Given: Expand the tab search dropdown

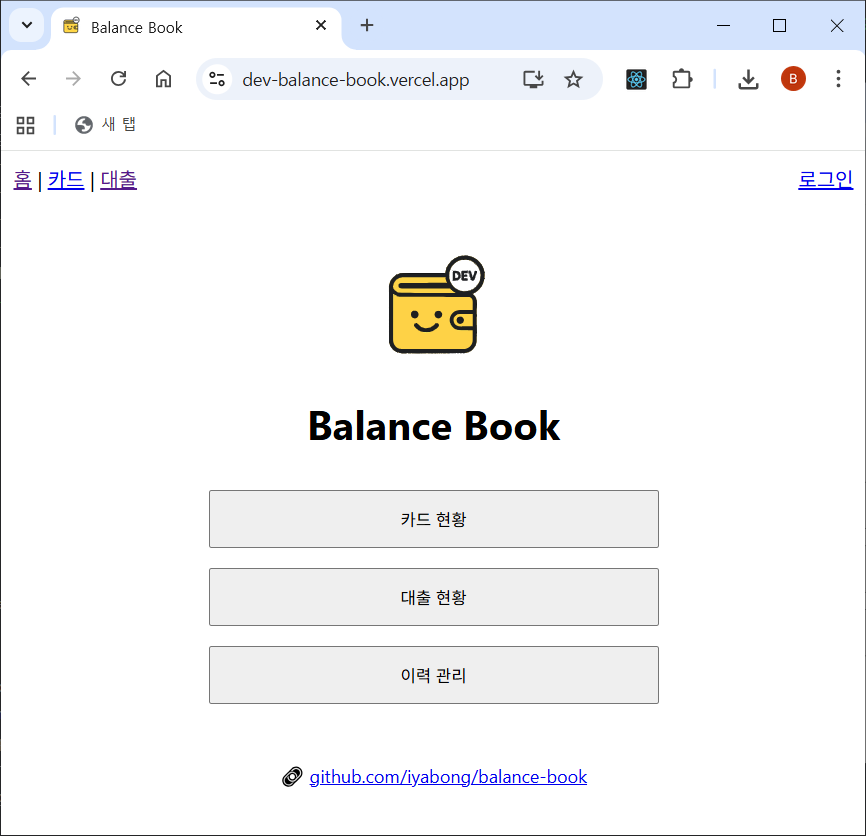Looking at the screenshot, I should (27, 26).
